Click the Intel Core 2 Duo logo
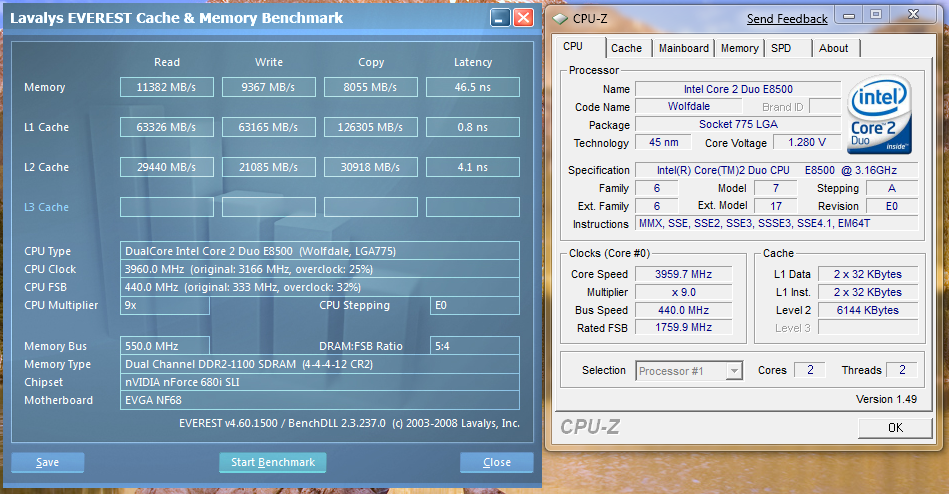949x494 pixels. click(879, 114)
